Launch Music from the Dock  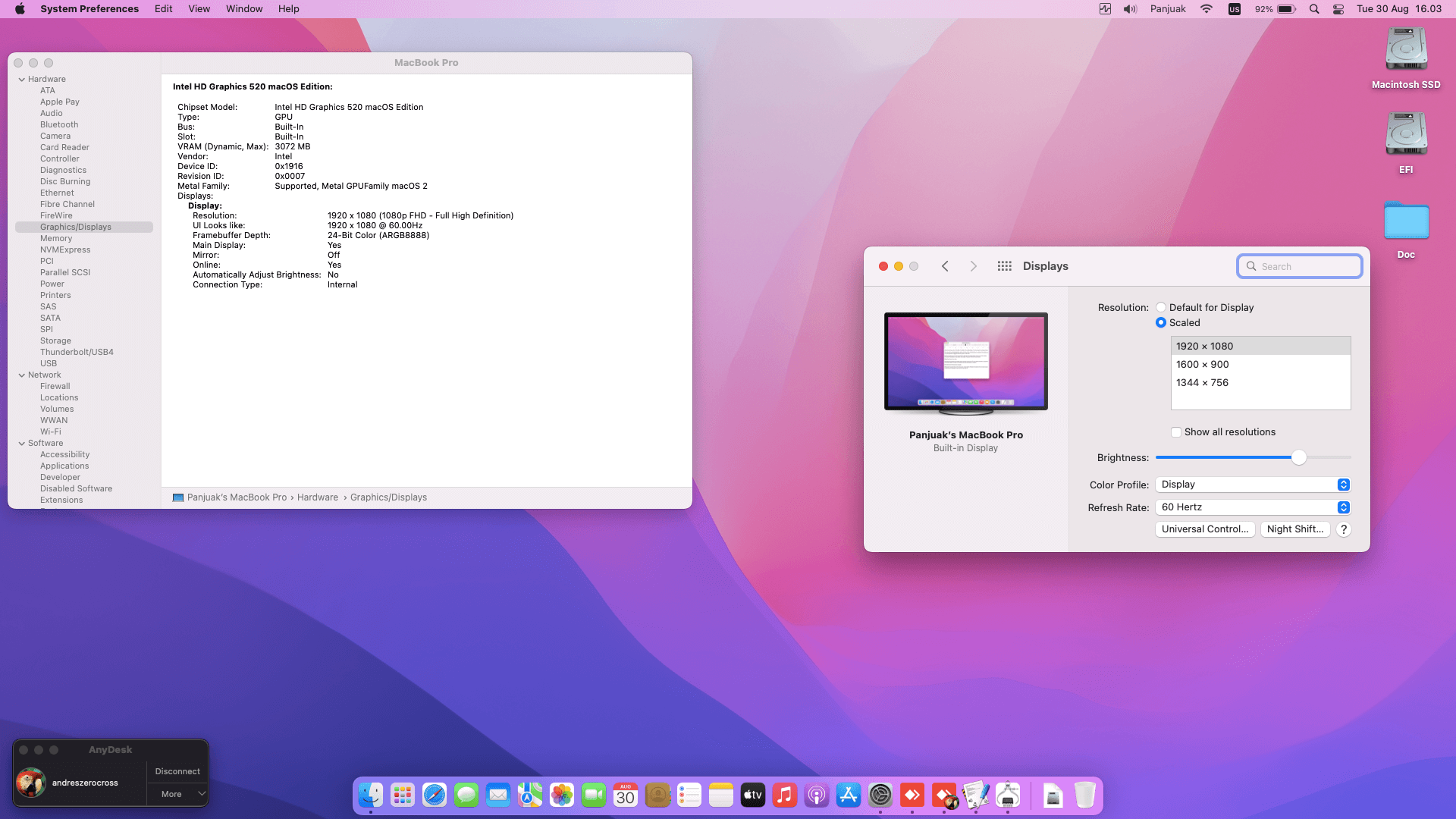[785, 795]
